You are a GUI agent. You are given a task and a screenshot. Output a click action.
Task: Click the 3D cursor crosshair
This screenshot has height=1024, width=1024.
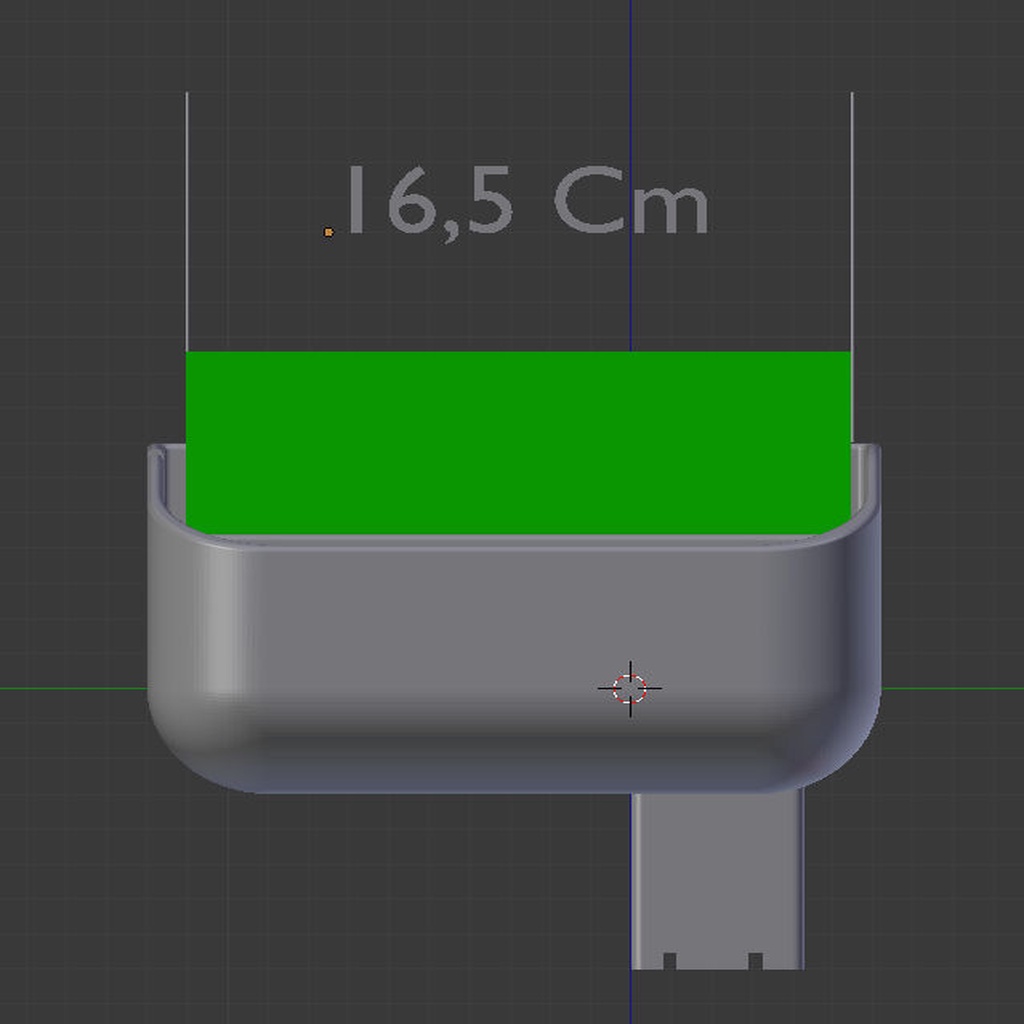pyautogui.click(x=630, y=688)
